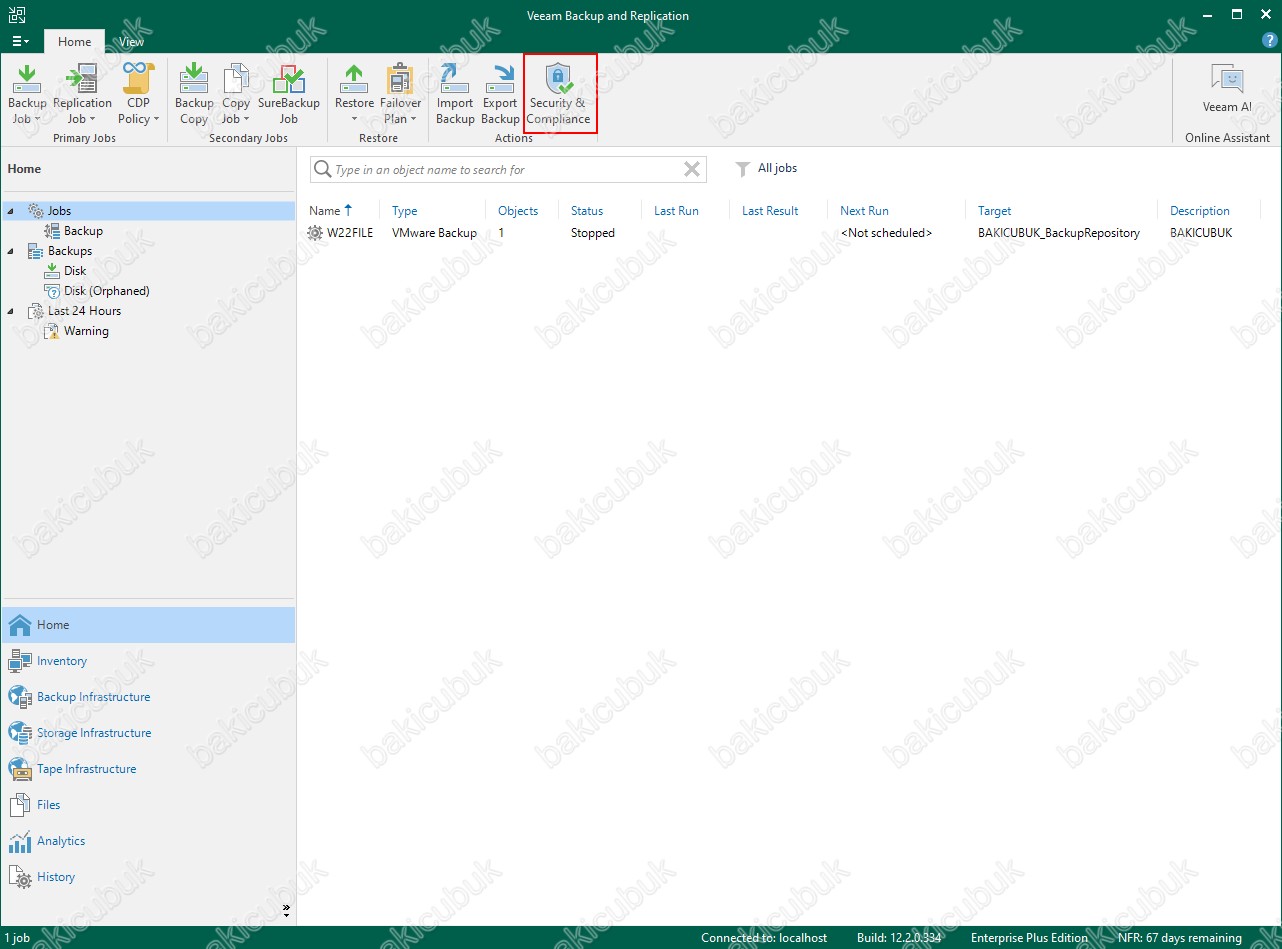The width and height of the screenshot is (1282, 949).
Task: Open the Storage Infrastructure view
Action: click(x=148, y=733)
